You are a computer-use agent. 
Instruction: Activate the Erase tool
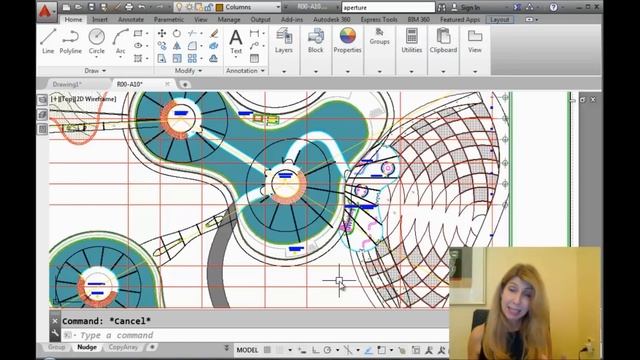(x=213, y=33)
